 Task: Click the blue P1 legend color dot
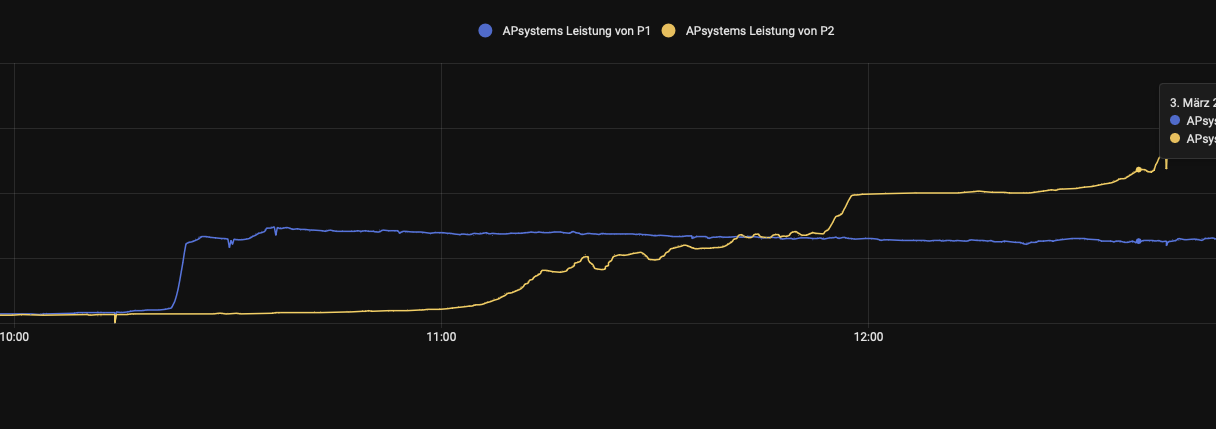[x=486, y=31]
